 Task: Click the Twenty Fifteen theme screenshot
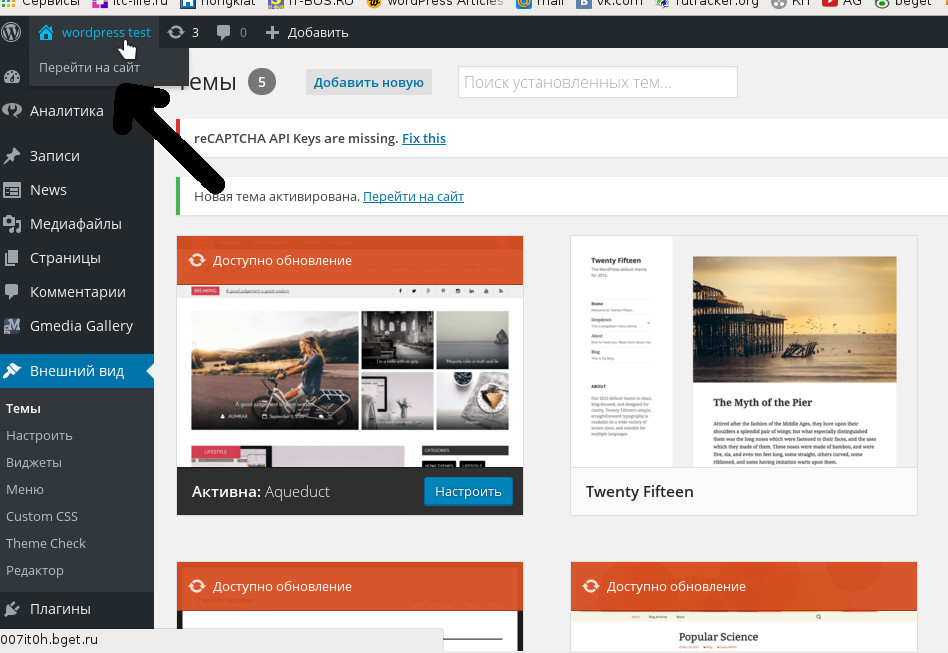pyautogui.click(x=744, y=352)
